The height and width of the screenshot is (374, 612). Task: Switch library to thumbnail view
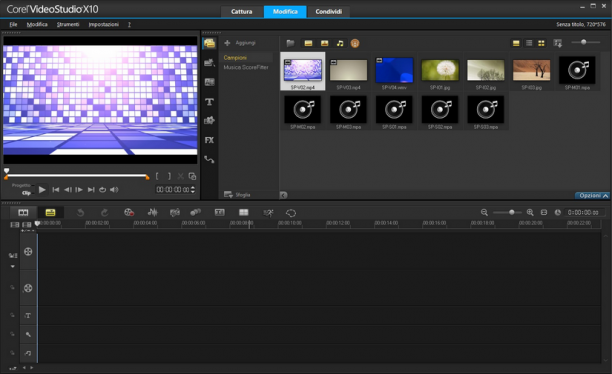541,43
